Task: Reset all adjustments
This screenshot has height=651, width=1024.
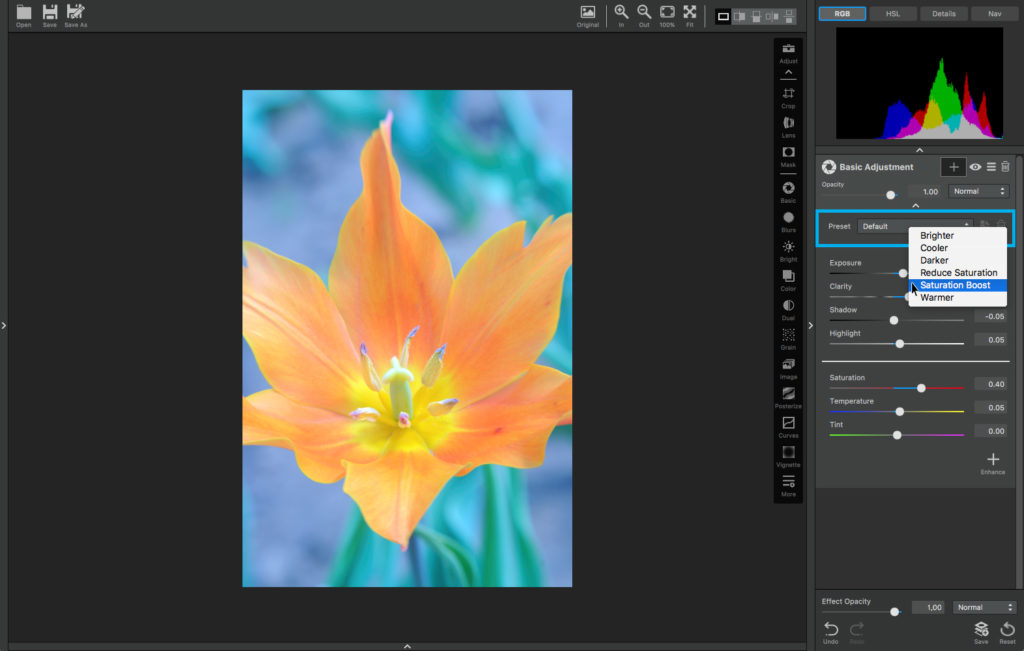Action: click(x=1007, y=632)
